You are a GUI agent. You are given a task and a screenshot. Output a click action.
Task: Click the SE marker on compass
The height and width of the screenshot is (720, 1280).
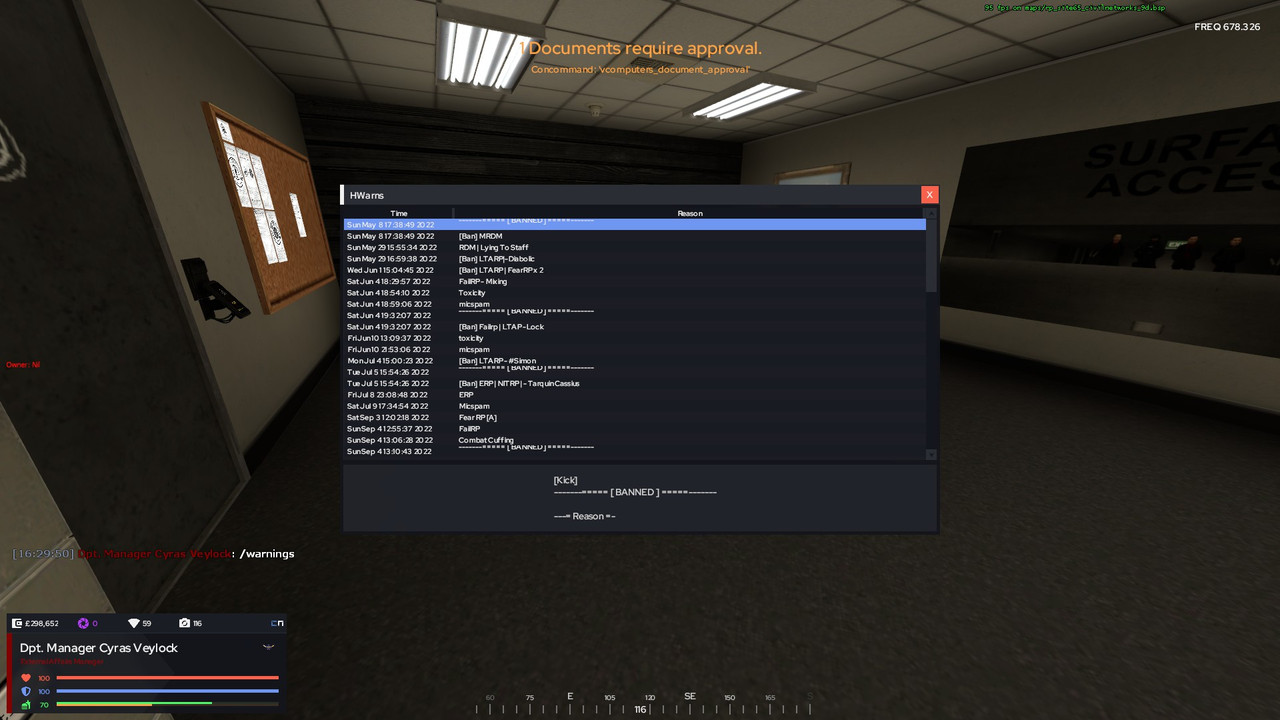tap(690, 696)
